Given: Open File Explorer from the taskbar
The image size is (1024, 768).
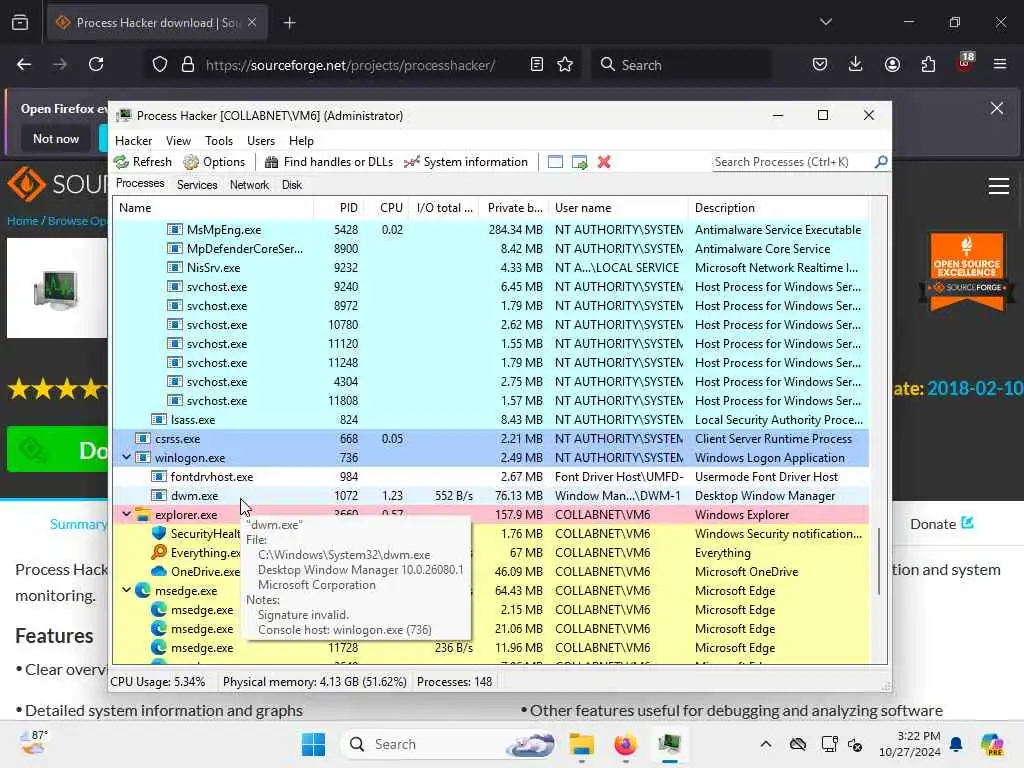Looking at the screenshot, I should pyautogui.click(x=581, y=744).
